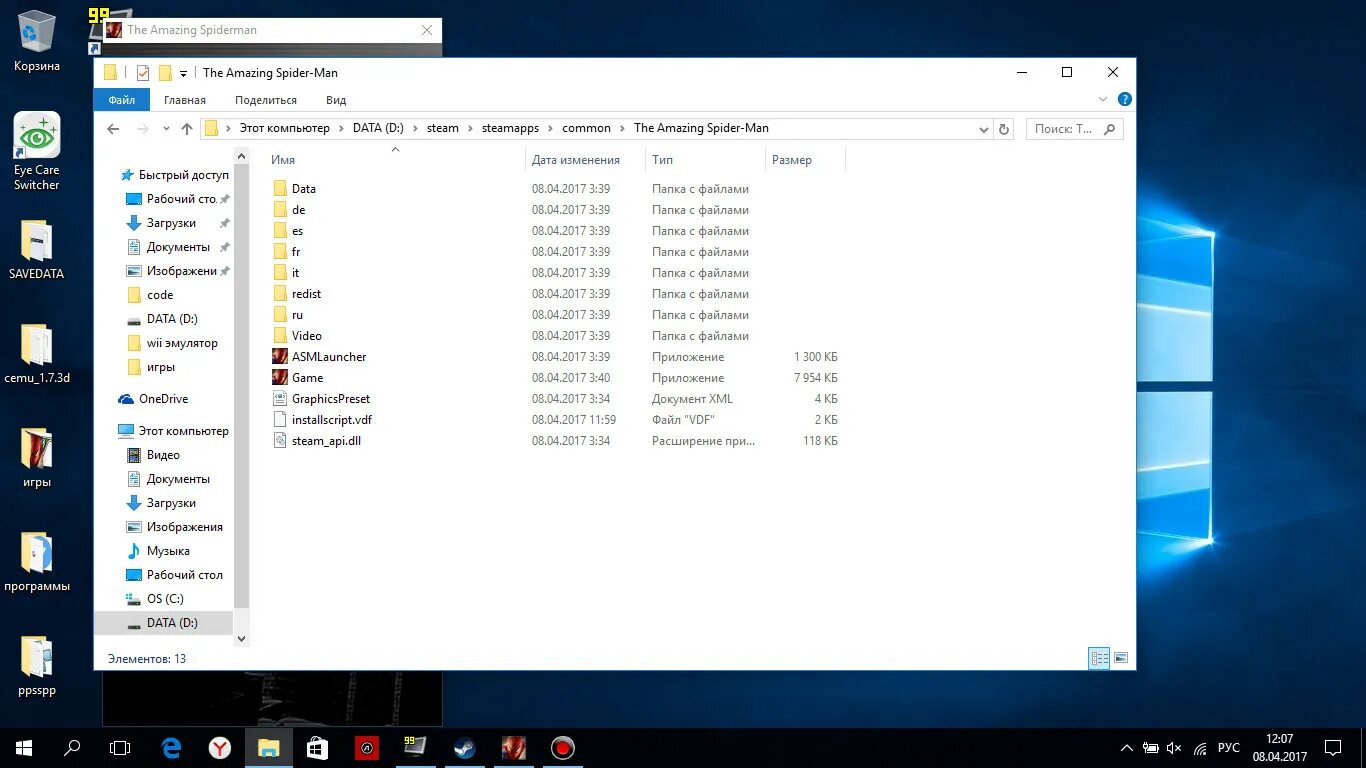Screen dimensions: 1366x768
Task: Open the ru folder
Action: (297, 315)
